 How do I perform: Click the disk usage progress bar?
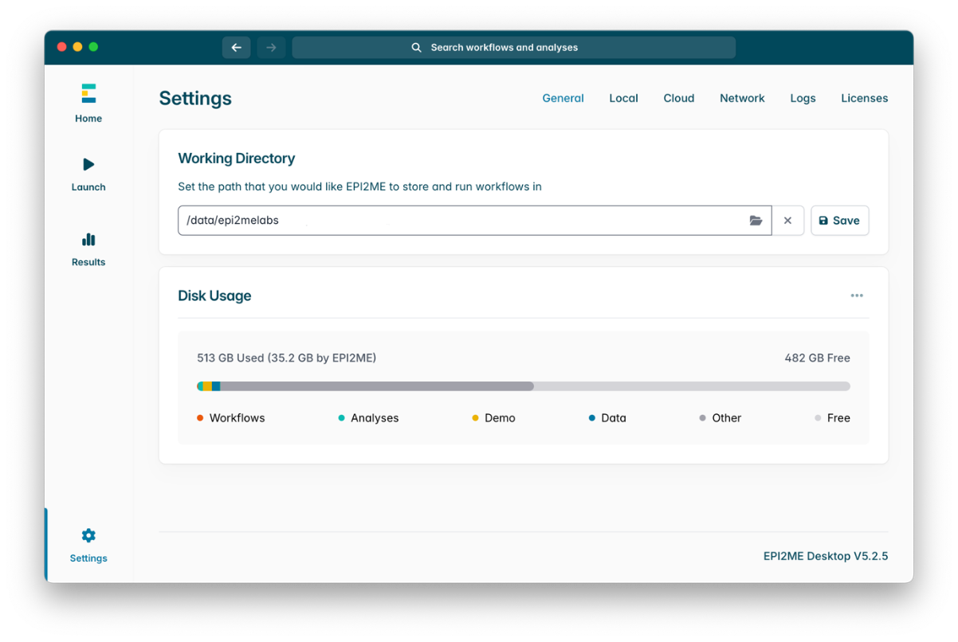pyautogui.click(x=523, y=386)
